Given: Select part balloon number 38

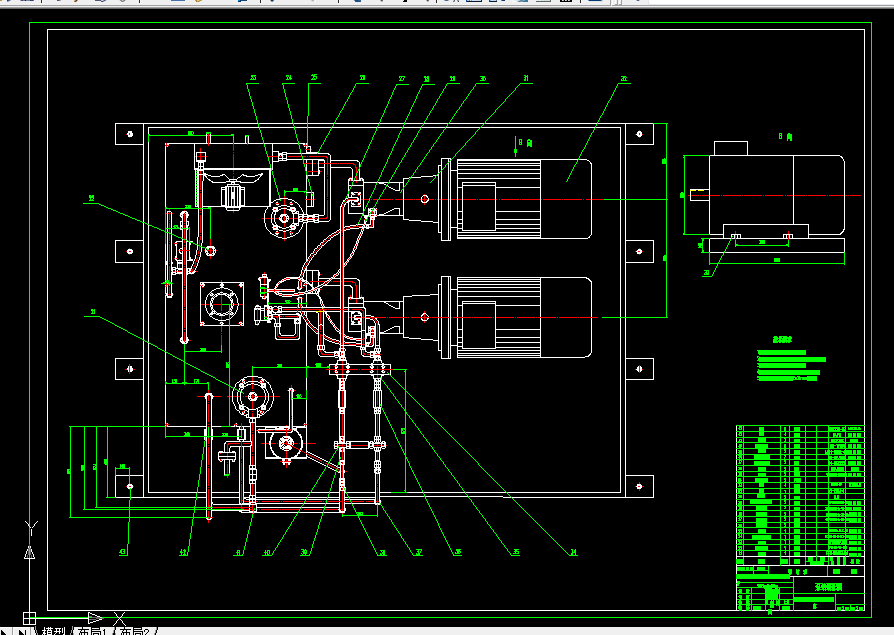Looking at the screenshot, I should tap(383, 552).
